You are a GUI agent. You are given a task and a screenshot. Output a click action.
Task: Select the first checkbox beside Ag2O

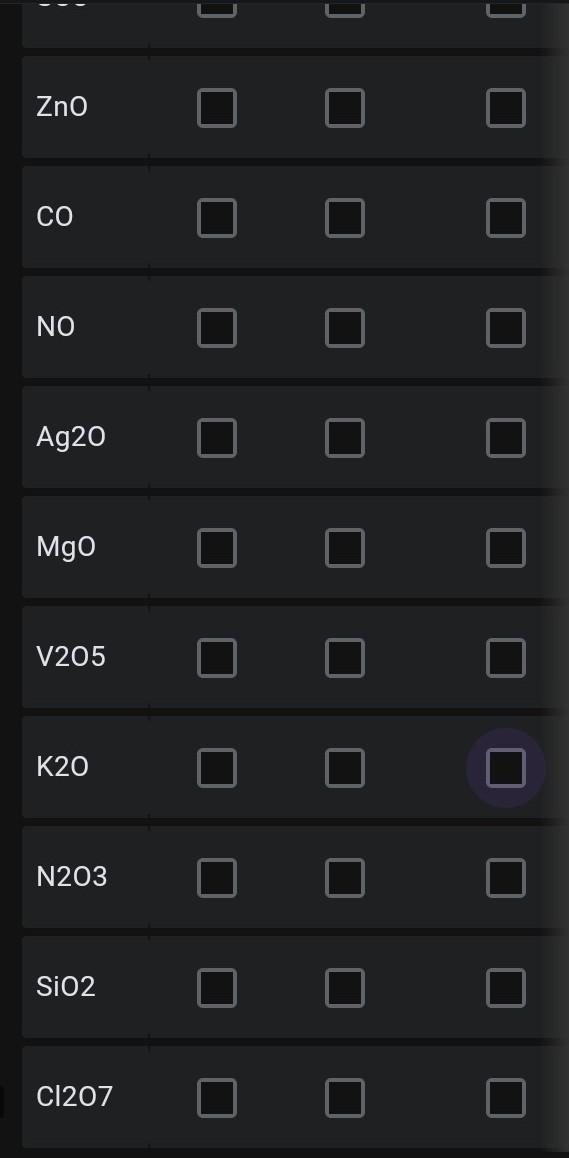(x=217, y=438)
